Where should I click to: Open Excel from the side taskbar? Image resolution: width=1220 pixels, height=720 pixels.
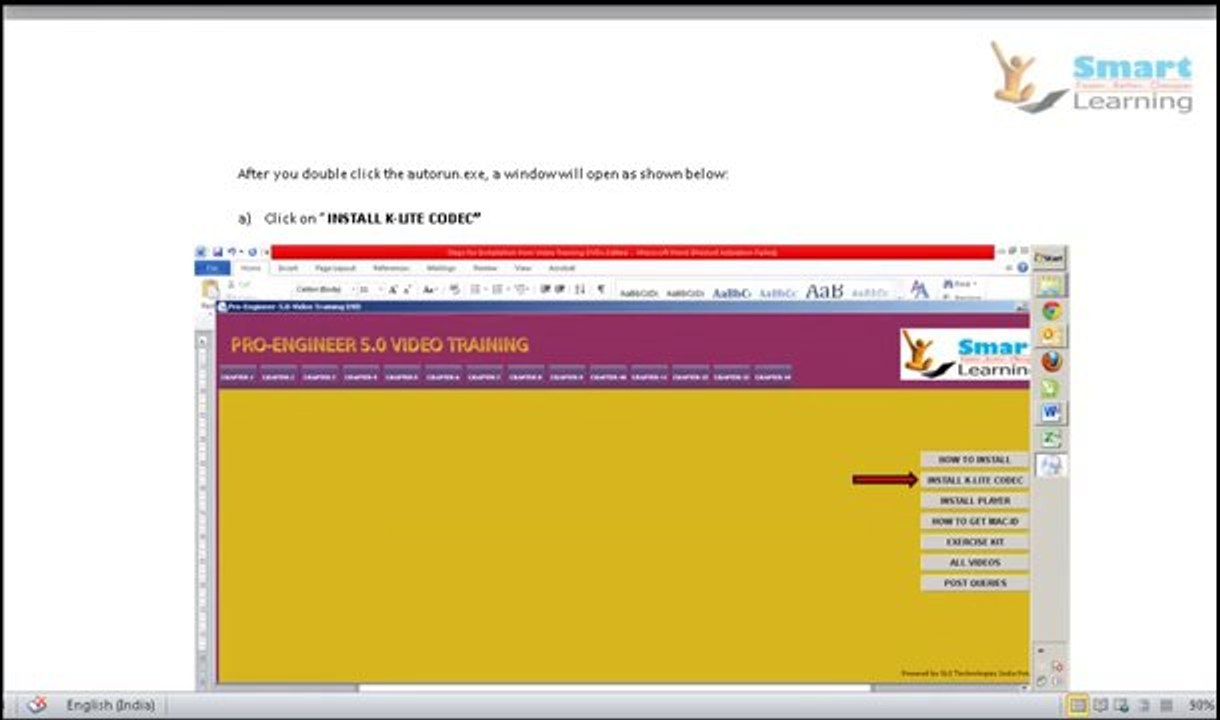[1050, 438]
